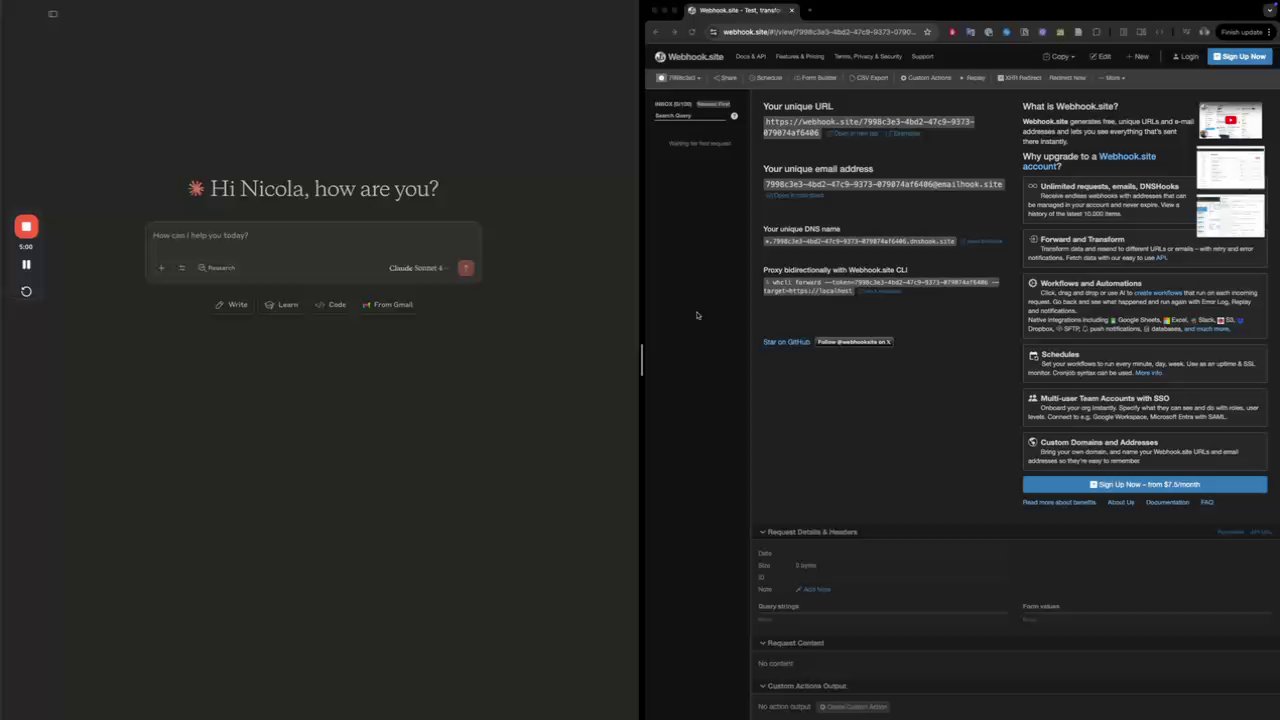Send the message with the arrow button

[x=466, y=268]
